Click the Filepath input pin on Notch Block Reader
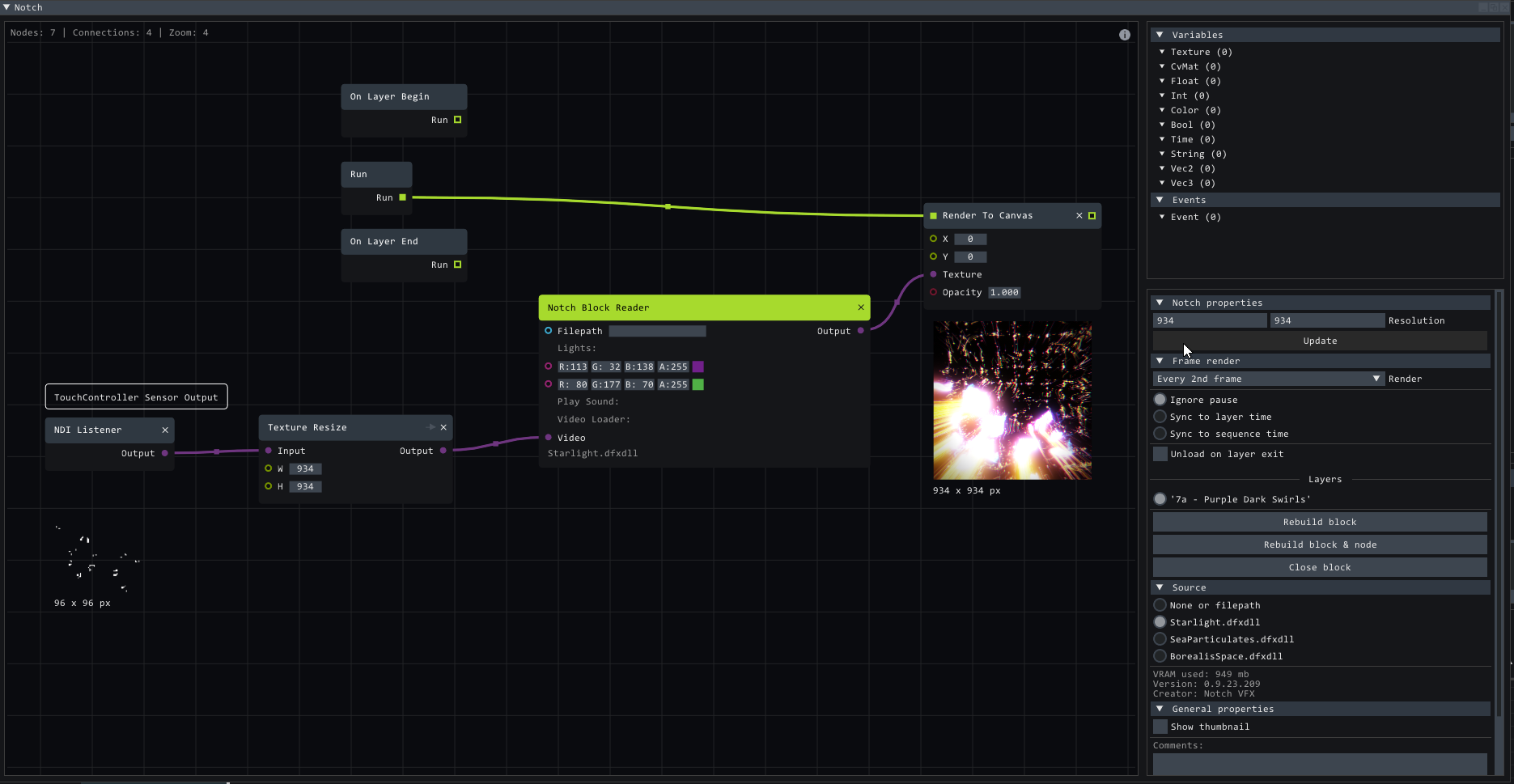 (x=548, y=331)
